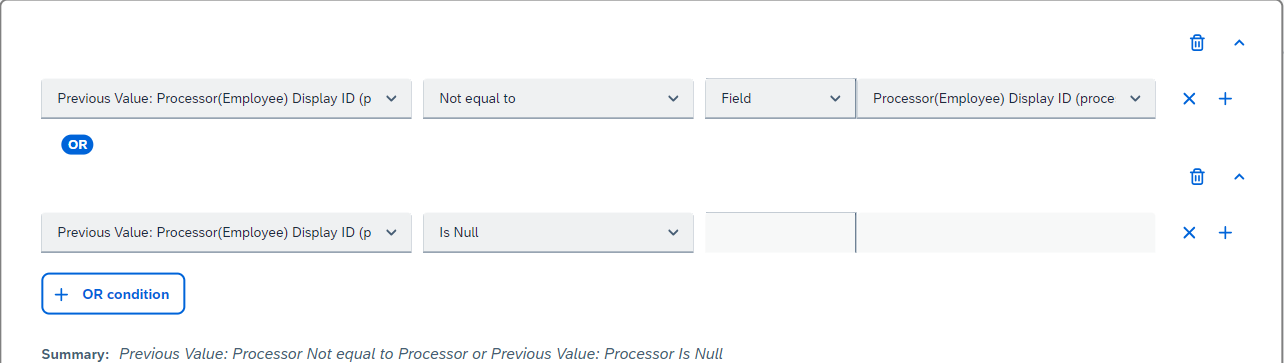Collapse the first condition group chevron
1284x363 pixels.
tap(1239, 43)
